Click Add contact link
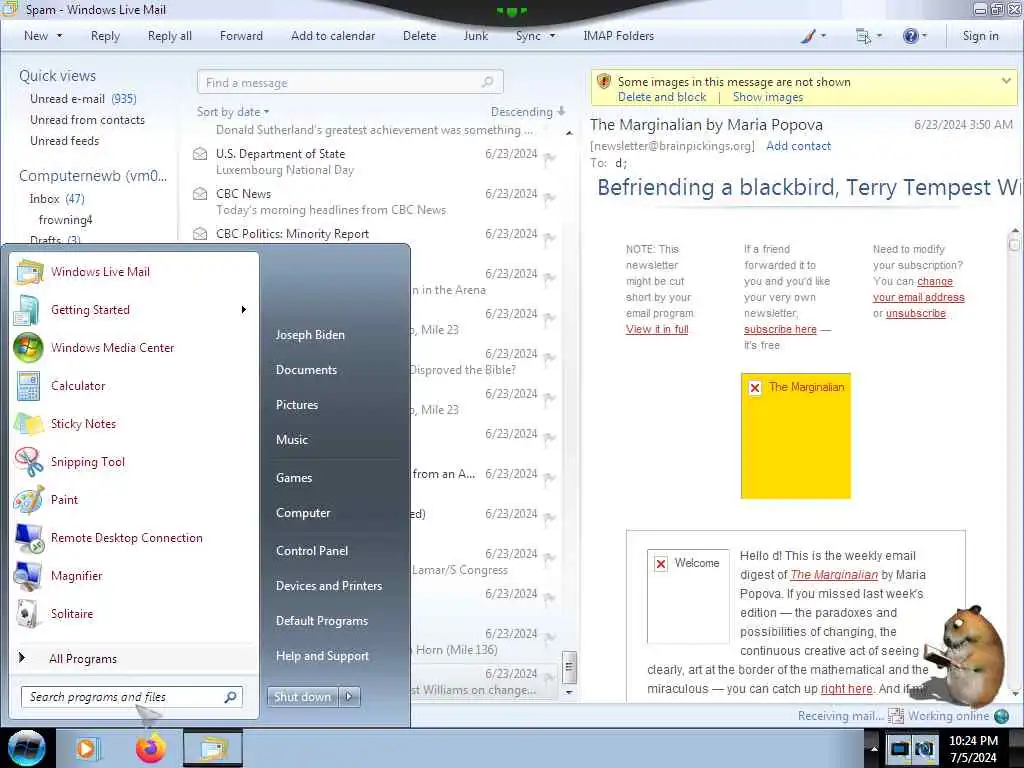1024x768 pixels. pyautogui.click(x=798, y=146)
